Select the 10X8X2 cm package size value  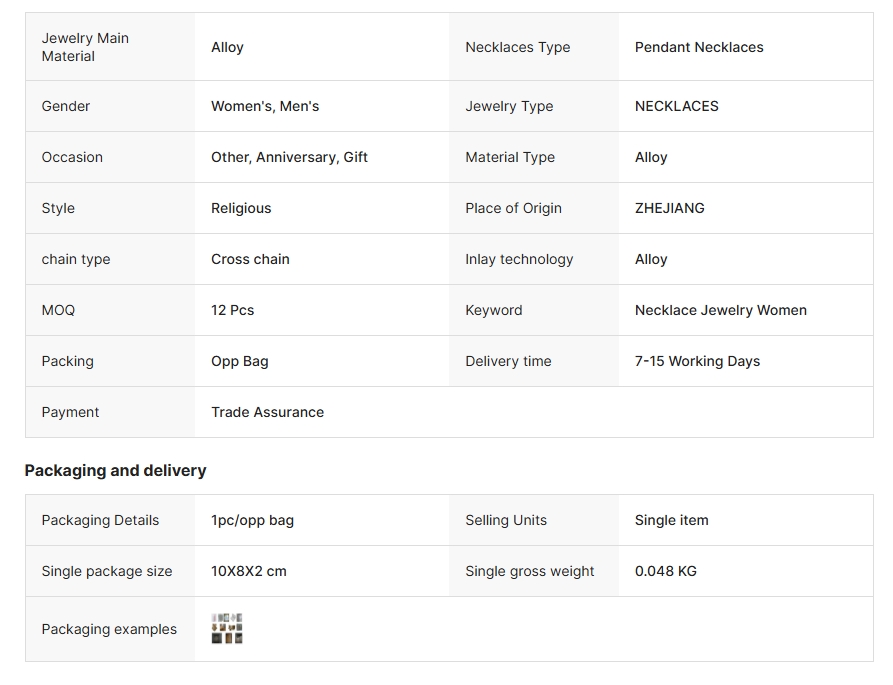(x=249, y=571)
